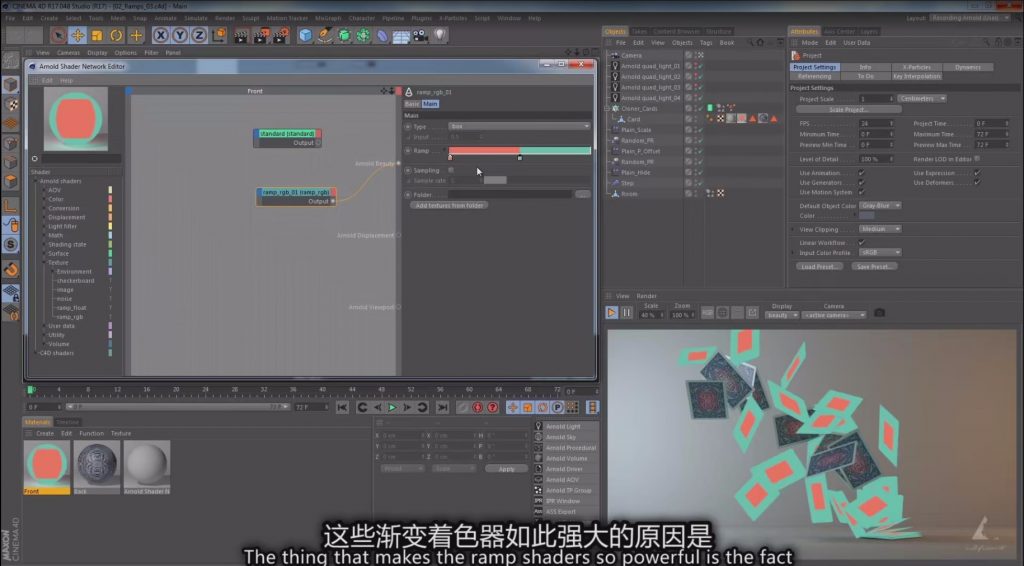The height and width of the screenshot is (566, 1024).
Task: Toggle the X axis lock icon
Action: click(161, 35)
